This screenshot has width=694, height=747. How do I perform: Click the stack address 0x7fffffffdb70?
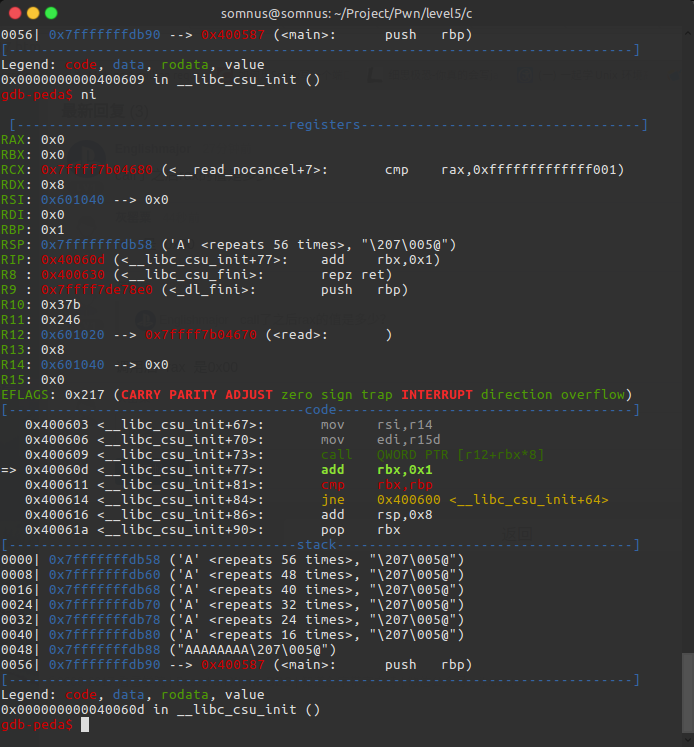coord(104,605)
